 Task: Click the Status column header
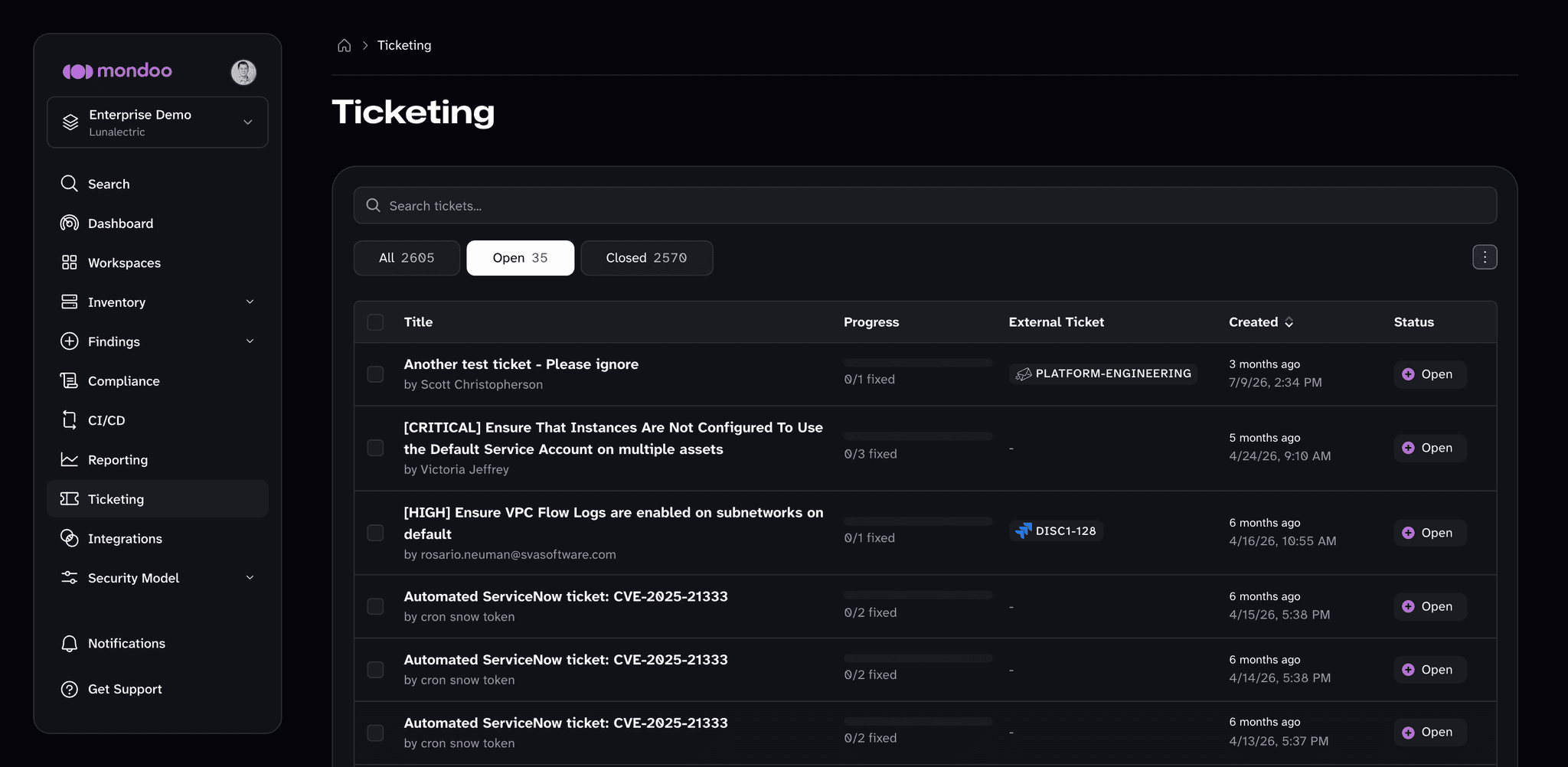coord(1413,322)
